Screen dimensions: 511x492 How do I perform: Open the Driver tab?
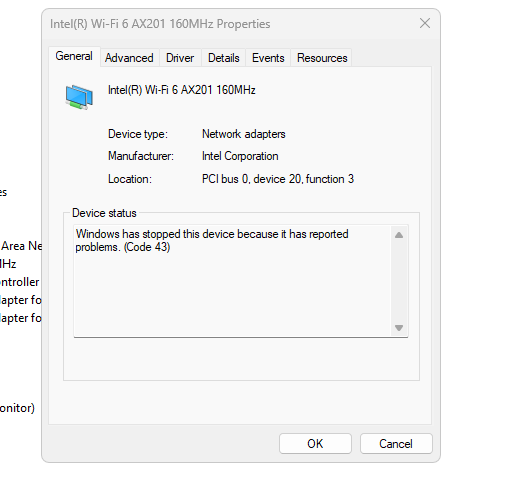click(180, 58)
